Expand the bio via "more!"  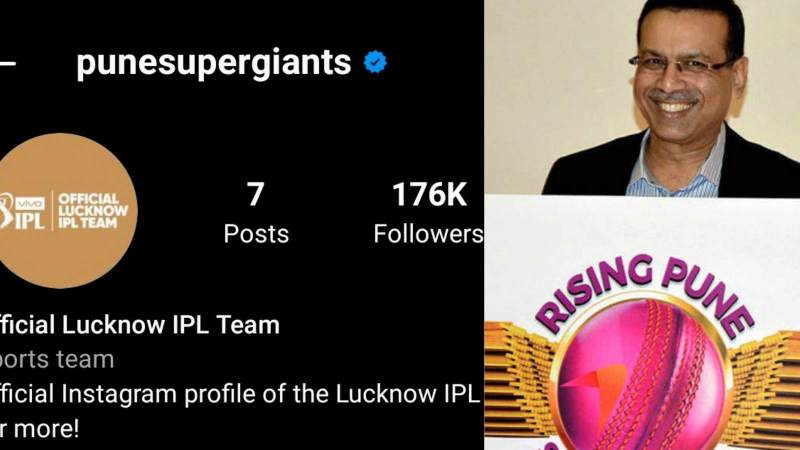(46, 429)
